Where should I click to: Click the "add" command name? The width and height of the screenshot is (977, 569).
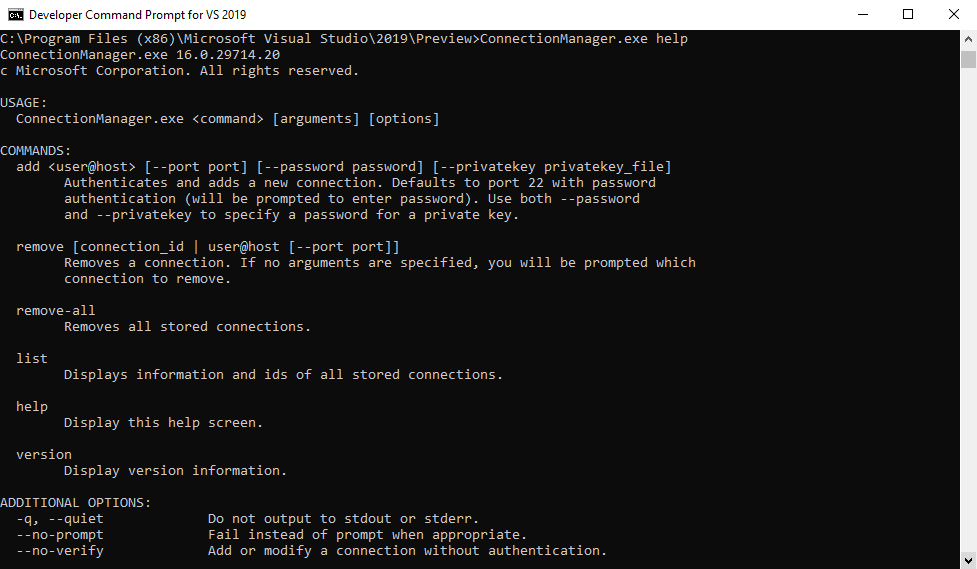point(28,167)
